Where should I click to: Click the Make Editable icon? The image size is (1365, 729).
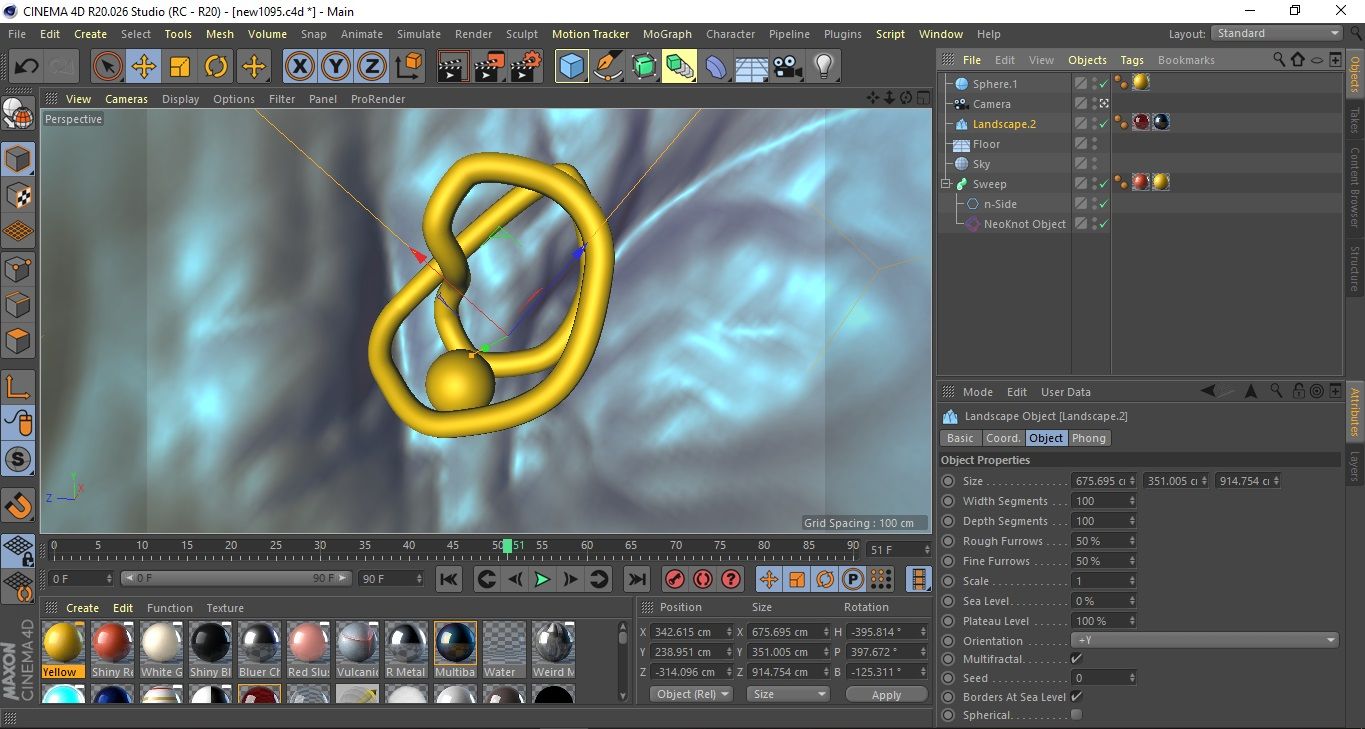tap(18, 114)
